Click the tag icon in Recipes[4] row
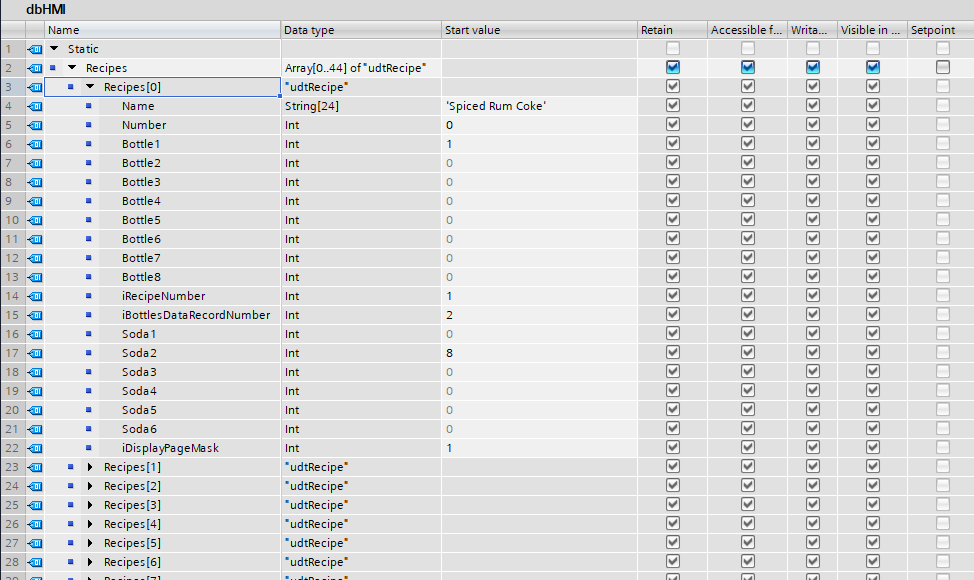 pos(35,524)
